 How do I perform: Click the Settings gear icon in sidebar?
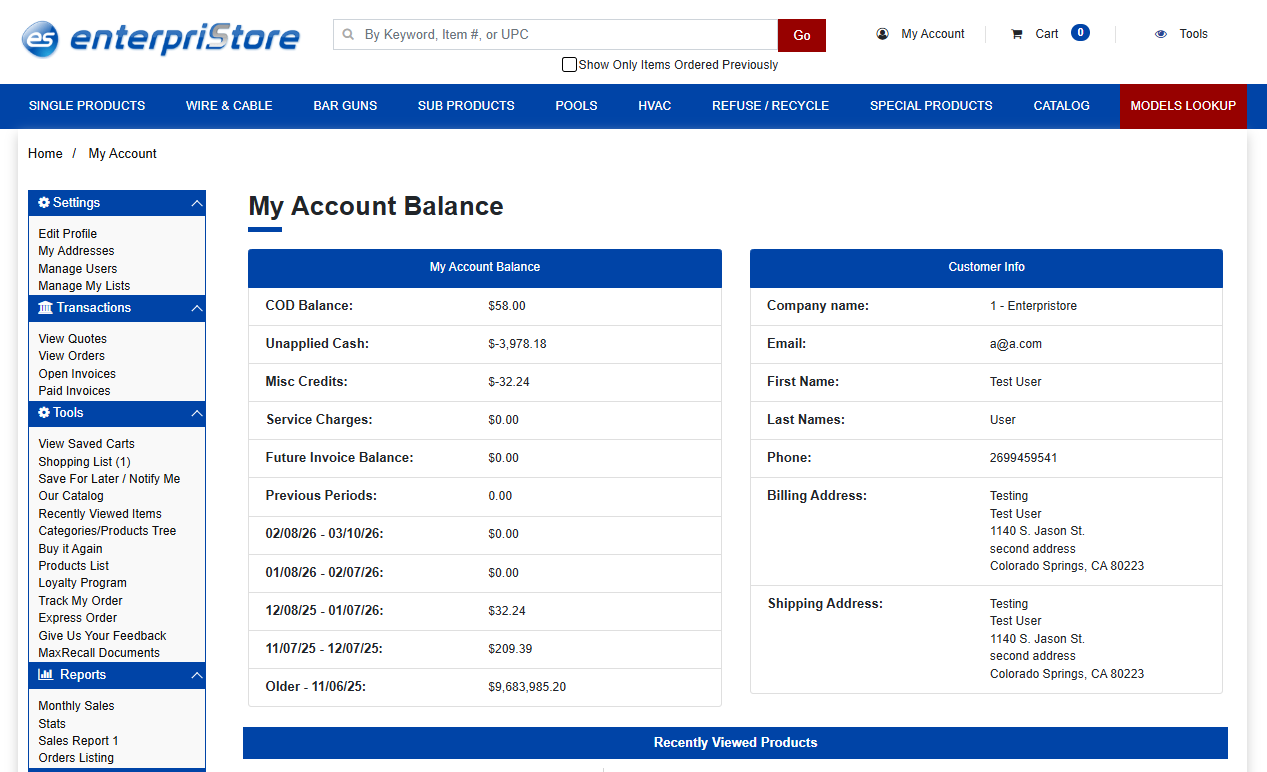coord(44,202)
